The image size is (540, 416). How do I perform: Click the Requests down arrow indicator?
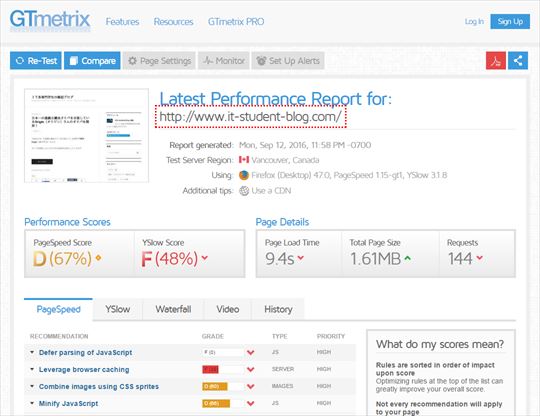click(x=480, y=258)
